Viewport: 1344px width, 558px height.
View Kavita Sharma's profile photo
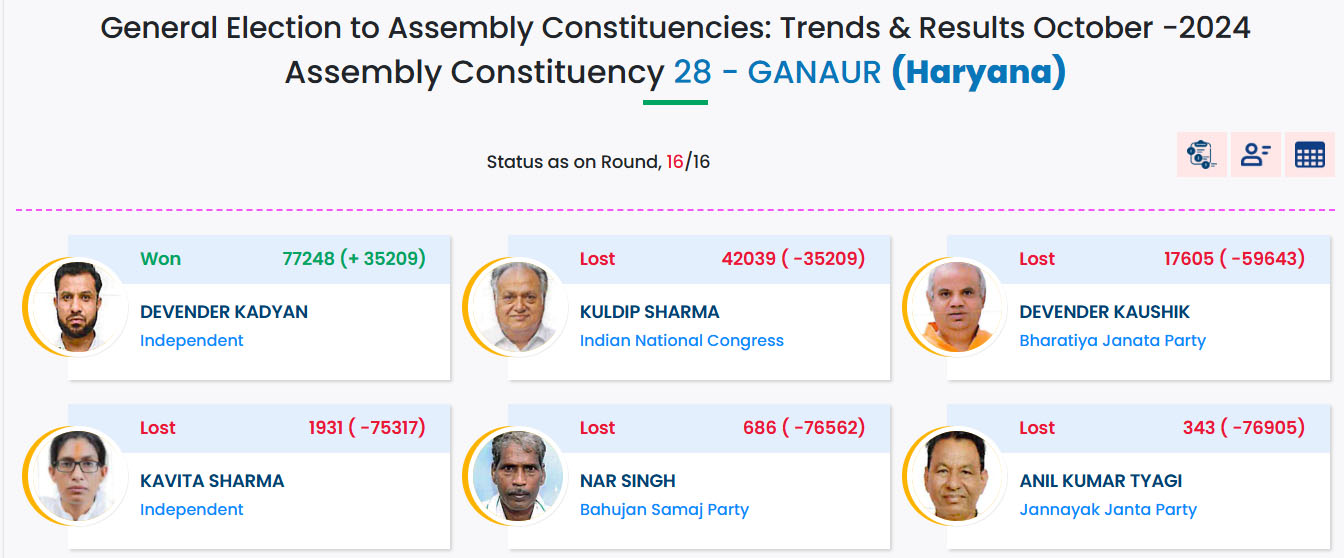click(x=79, y=476)
